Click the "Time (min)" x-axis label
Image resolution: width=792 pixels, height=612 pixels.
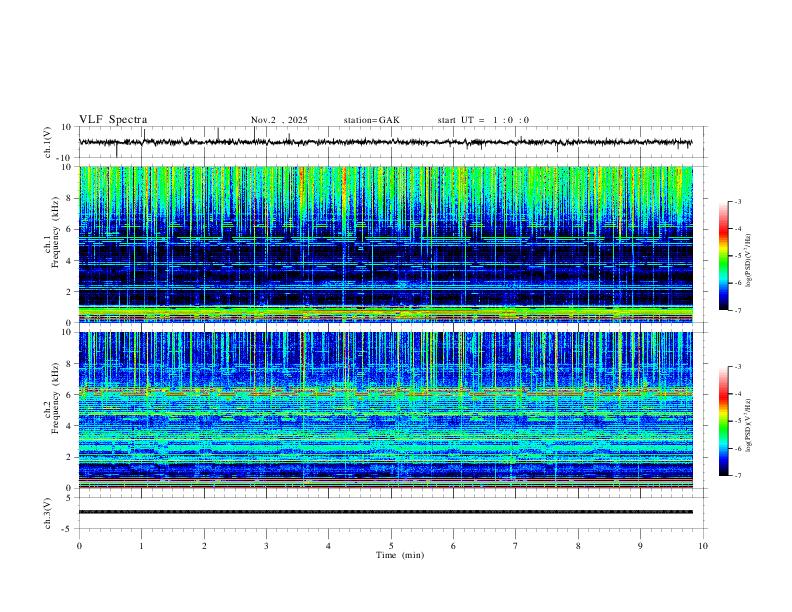(400, 555)
